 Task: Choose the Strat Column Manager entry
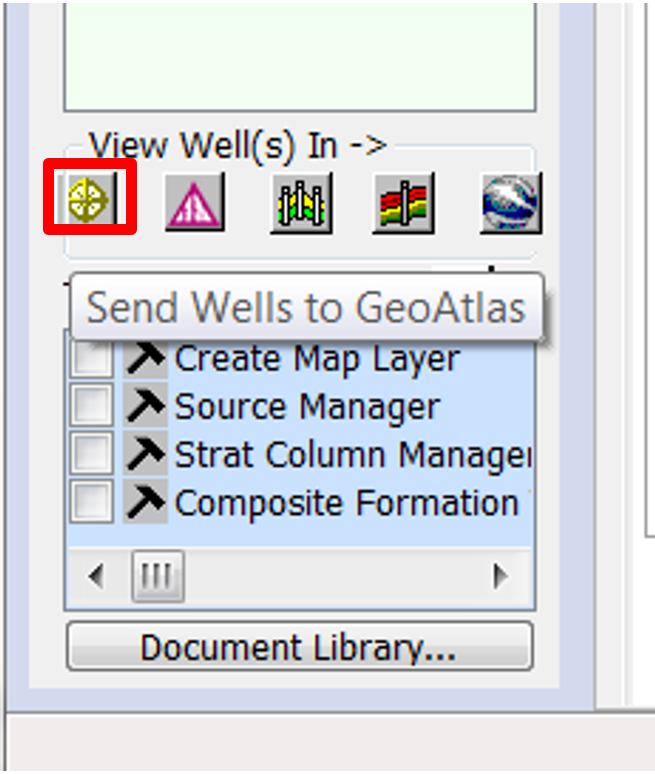tap(353, 455)
